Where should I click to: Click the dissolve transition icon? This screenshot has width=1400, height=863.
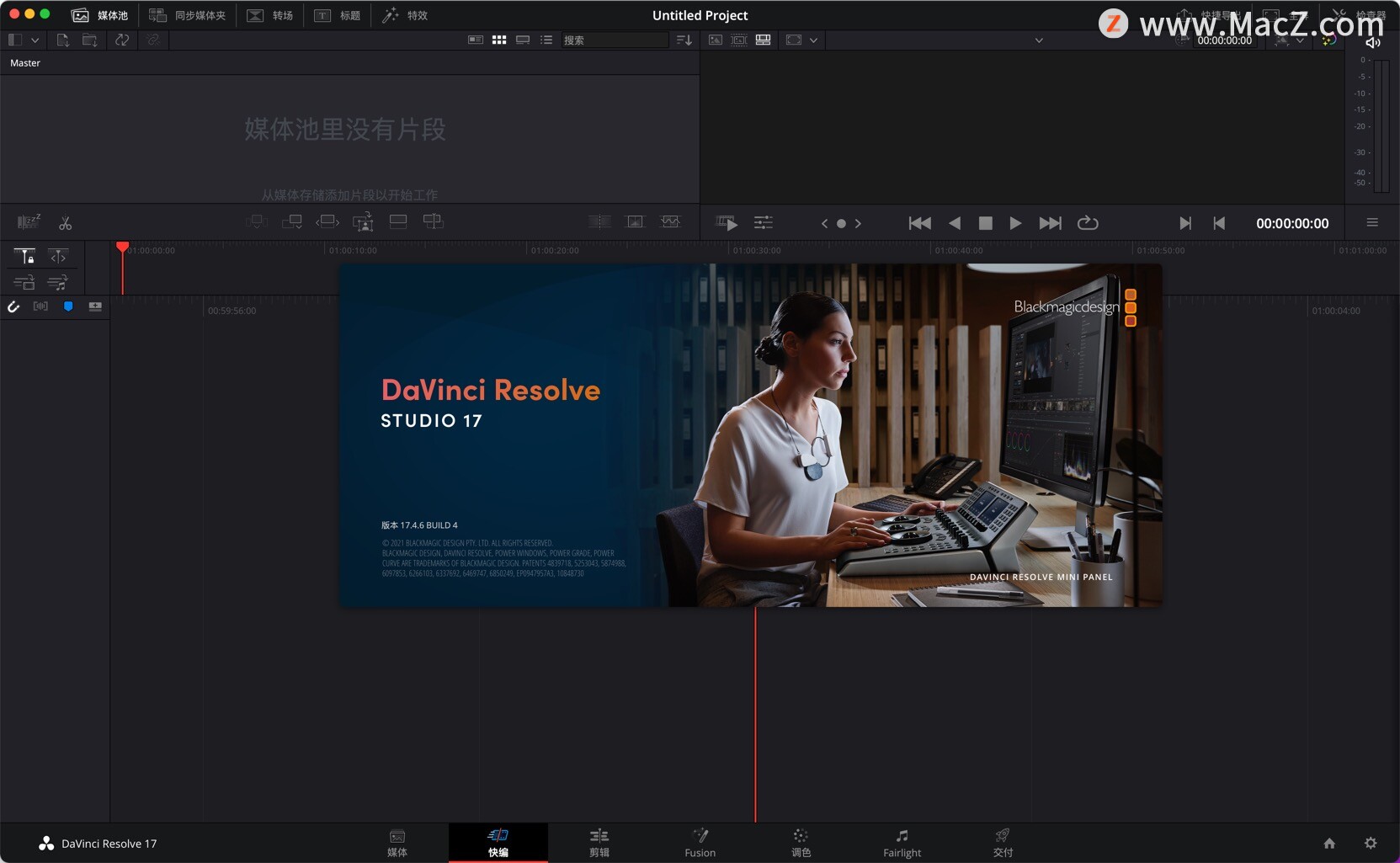pyautogui.click(x=636, y=221)
